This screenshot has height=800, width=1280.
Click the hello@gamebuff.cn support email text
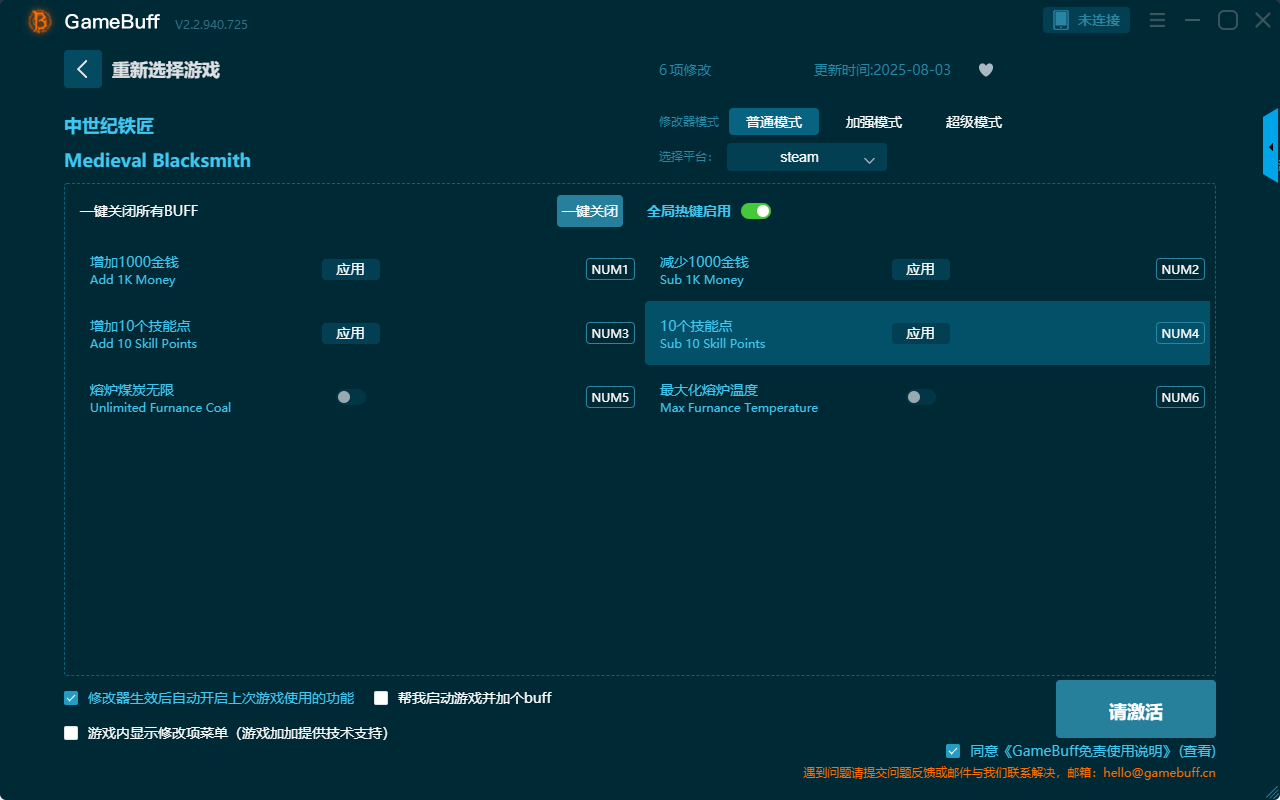(x=1160, y=773)
